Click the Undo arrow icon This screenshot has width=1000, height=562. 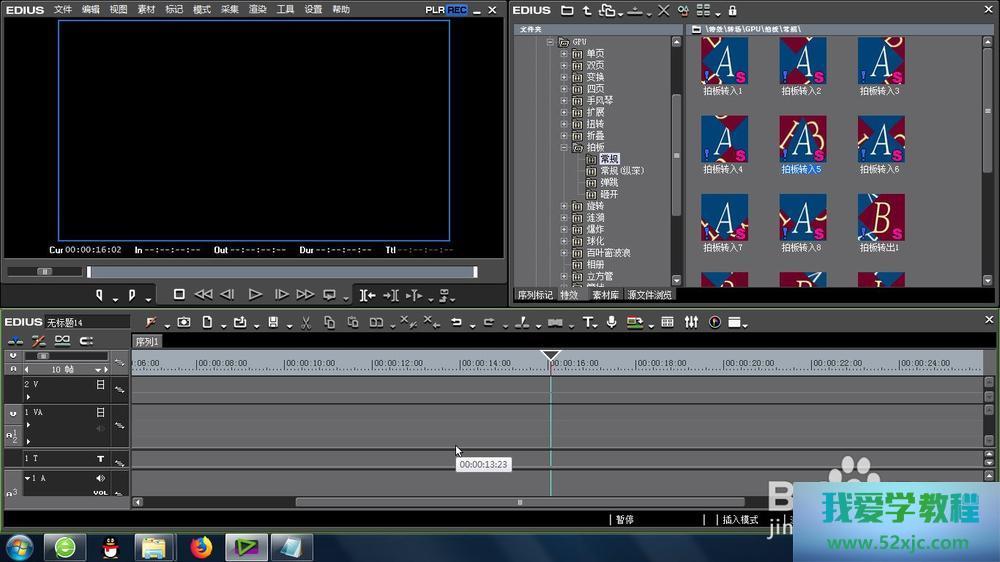tap(456, 322)
